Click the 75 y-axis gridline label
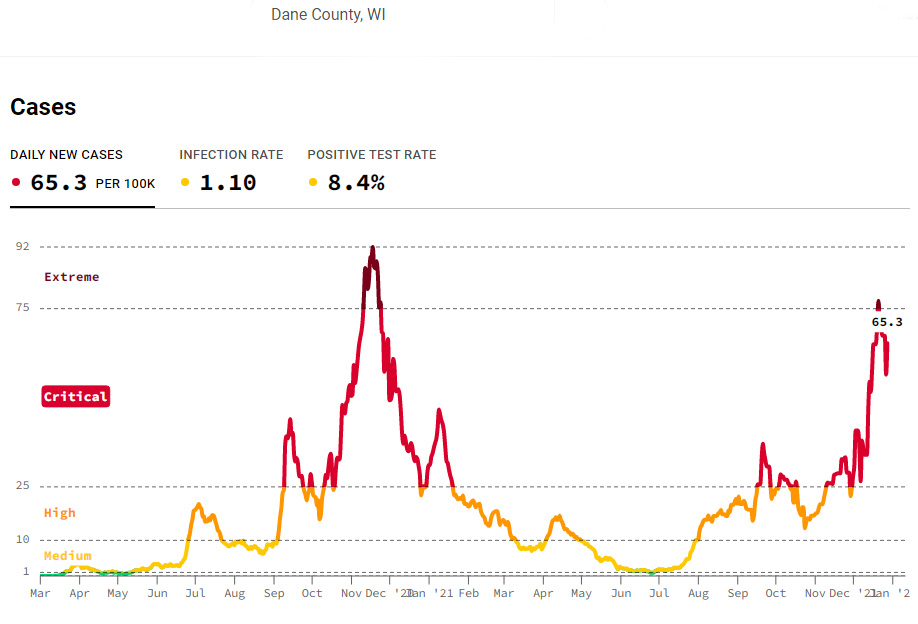This screenshot has width=918, height=624. [x=23, y=308]
